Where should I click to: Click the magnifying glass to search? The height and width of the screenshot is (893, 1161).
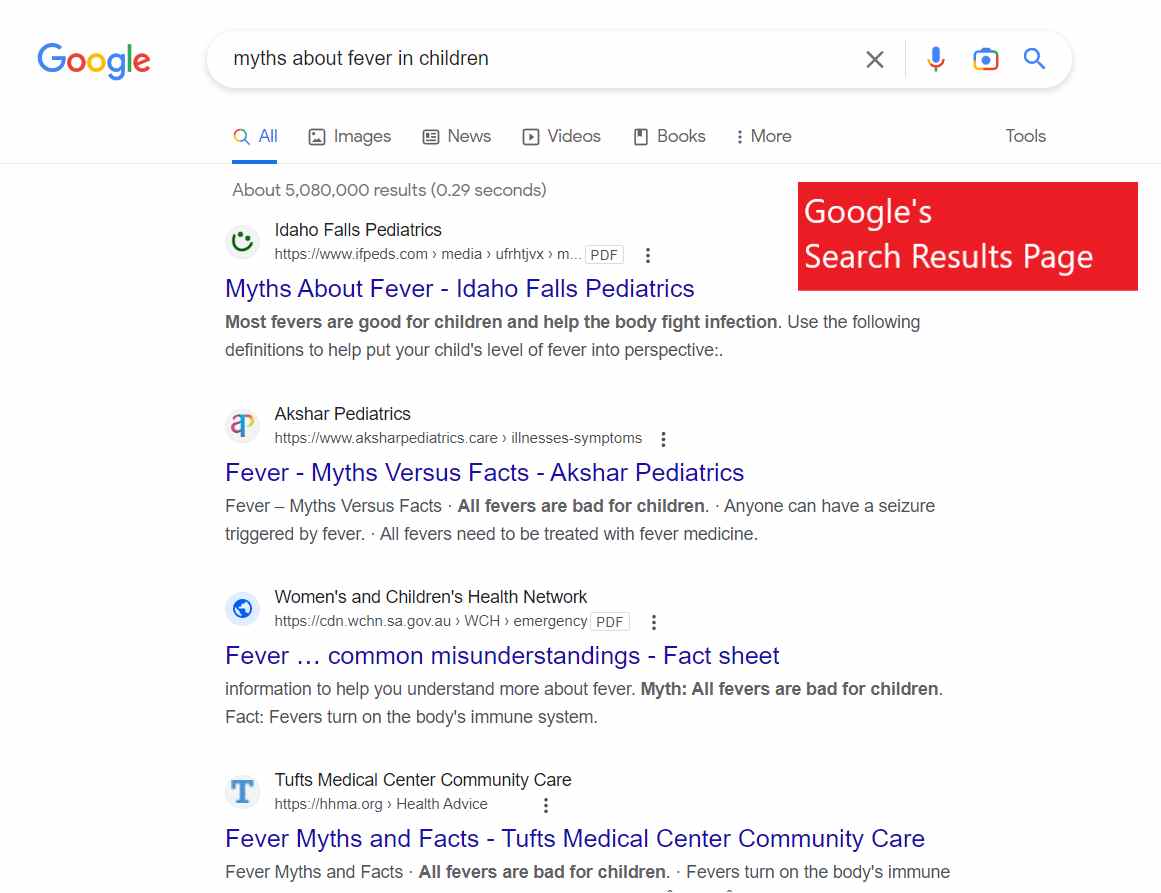point(1034,59)
